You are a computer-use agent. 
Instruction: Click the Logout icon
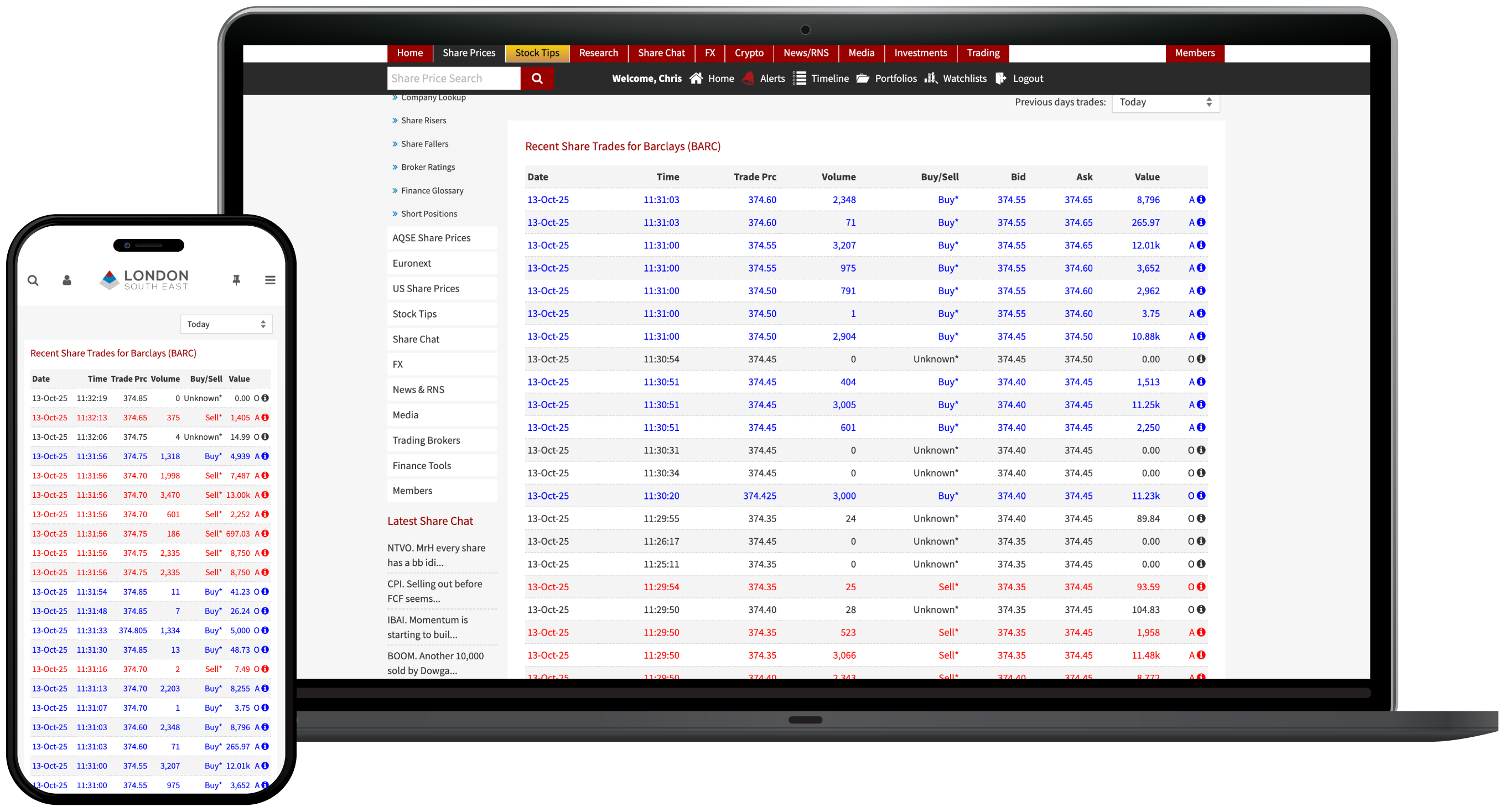tap(1001, 78)
